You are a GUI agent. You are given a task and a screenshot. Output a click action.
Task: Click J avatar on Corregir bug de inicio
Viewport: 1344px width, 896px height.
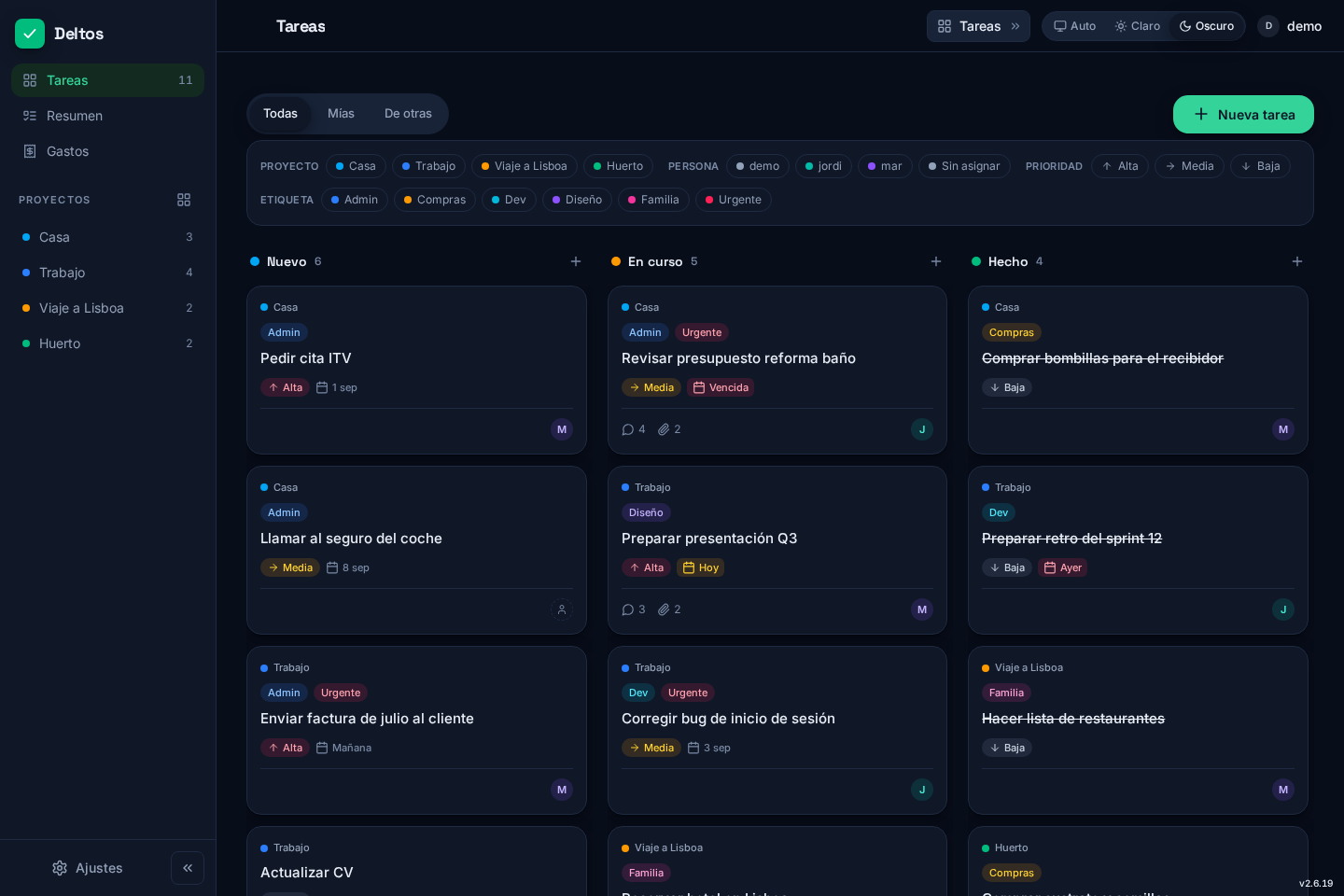coord(922,790)
